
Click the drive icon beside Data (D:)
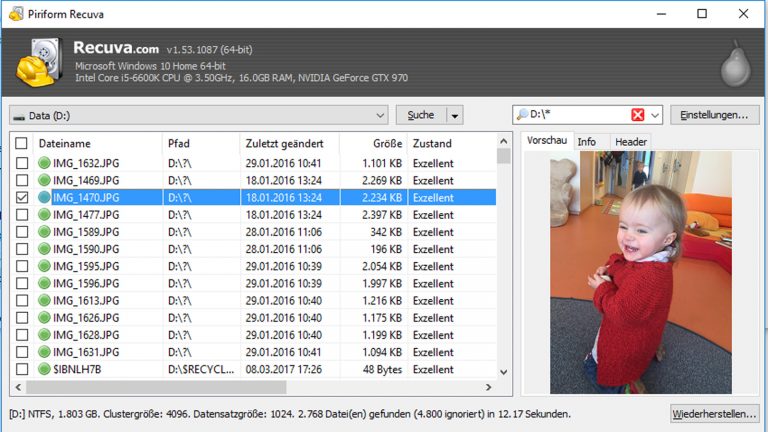(19, 116)
